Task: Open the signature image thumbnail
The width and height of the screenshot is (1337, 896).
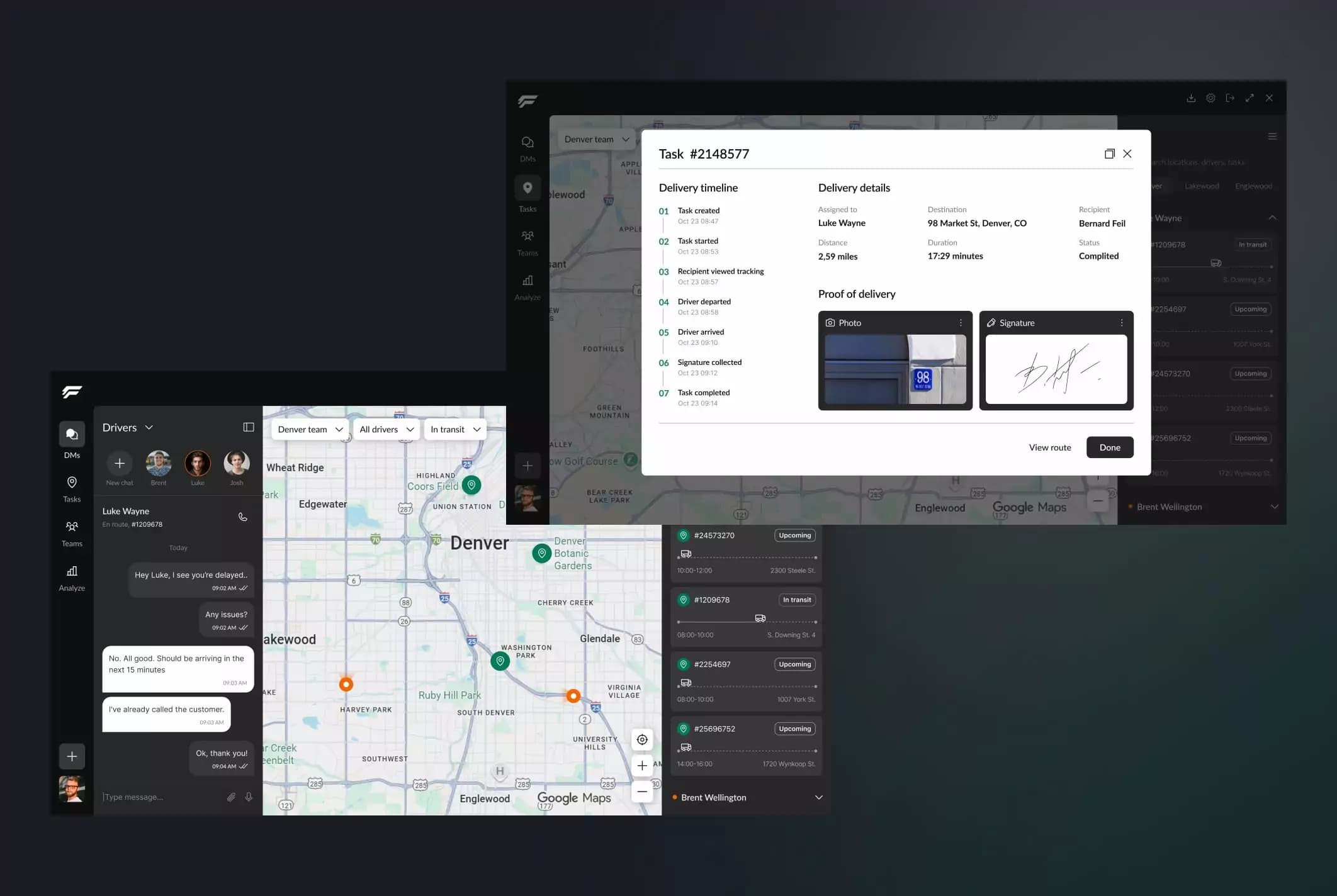Action: coord(1056,369)
